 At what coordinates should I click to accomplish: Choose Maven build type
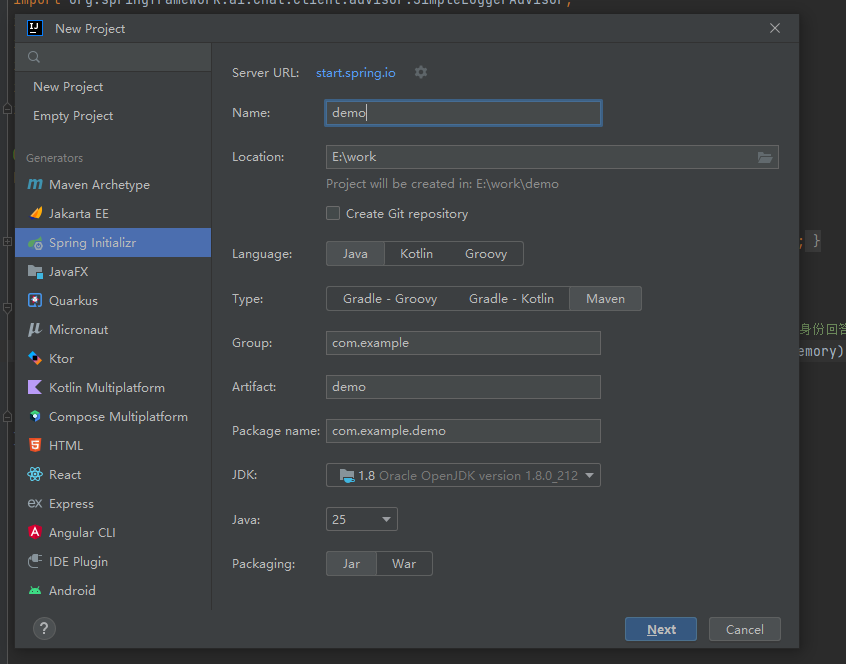pos(605,298)
